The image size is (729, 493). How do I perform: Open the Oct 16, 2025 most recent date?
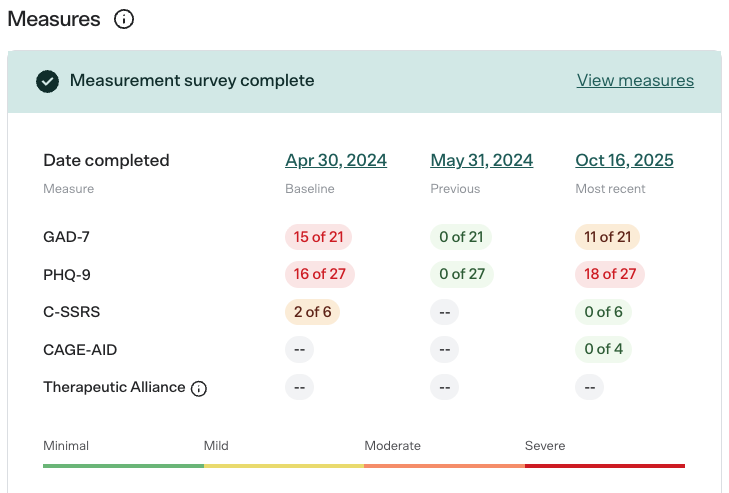(x=625, y=160)
